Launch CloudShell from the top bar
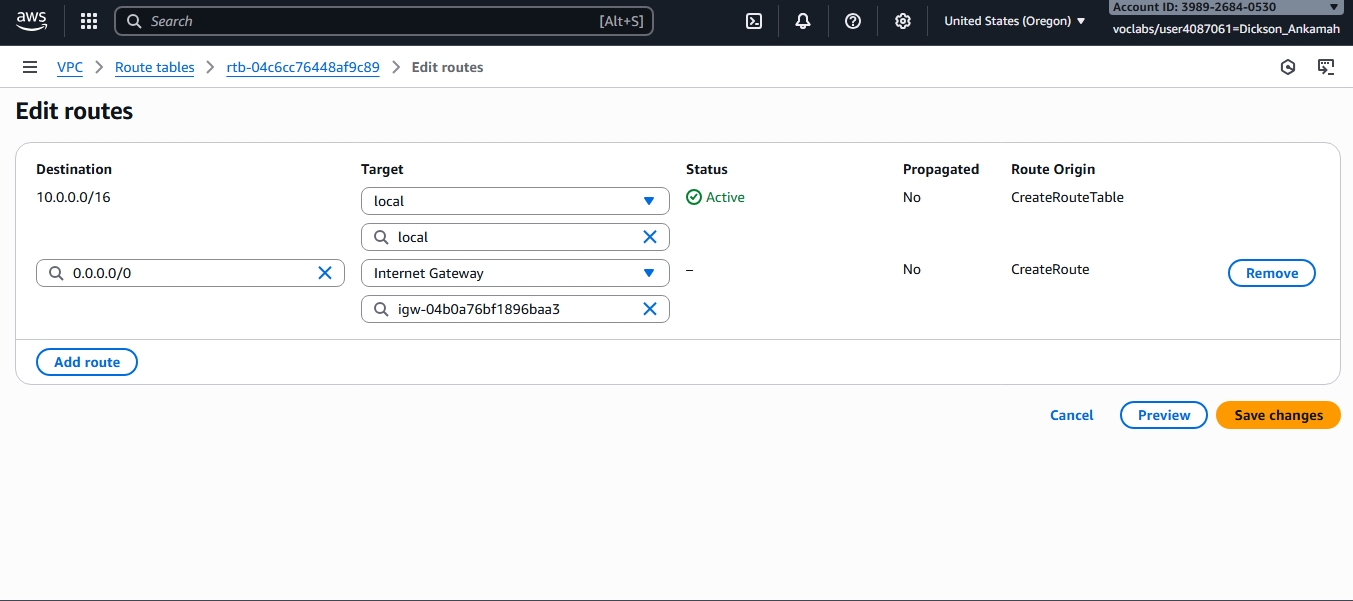 click(753, 20)
